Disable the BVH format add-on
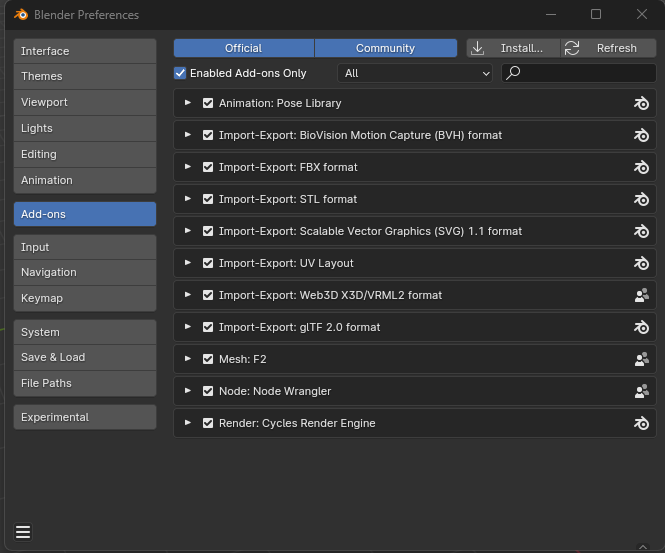 coord(208,135)
